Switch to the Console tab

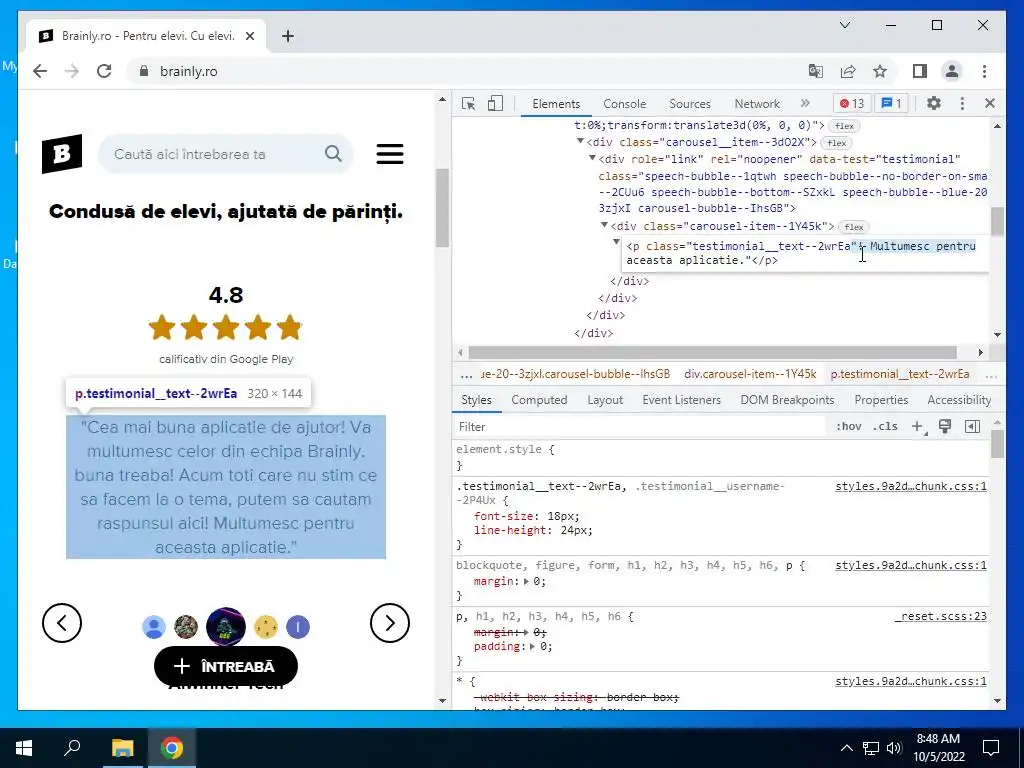click(x=624, y=104)
